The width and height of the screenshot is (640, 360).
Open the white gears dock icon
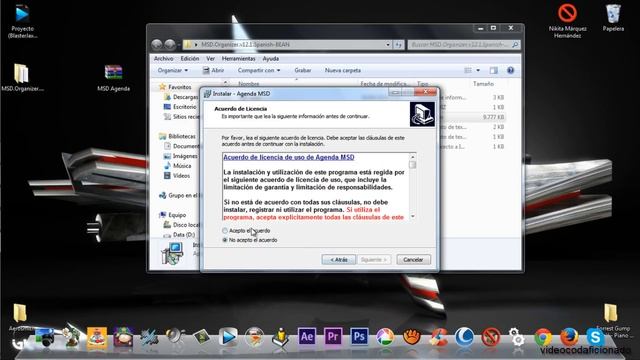click(517, 337)
